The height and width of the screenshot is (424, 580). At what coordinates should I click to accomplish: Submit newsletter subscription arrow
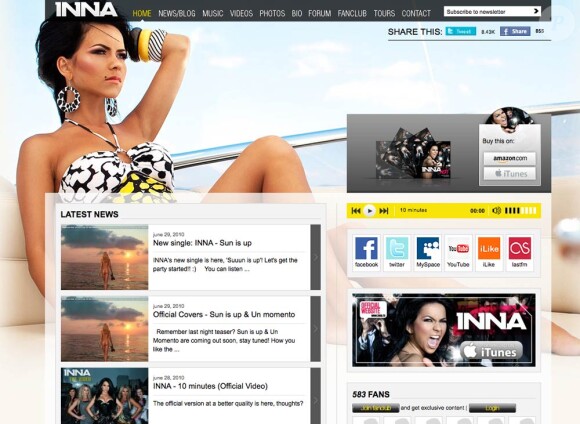(536, 11)
